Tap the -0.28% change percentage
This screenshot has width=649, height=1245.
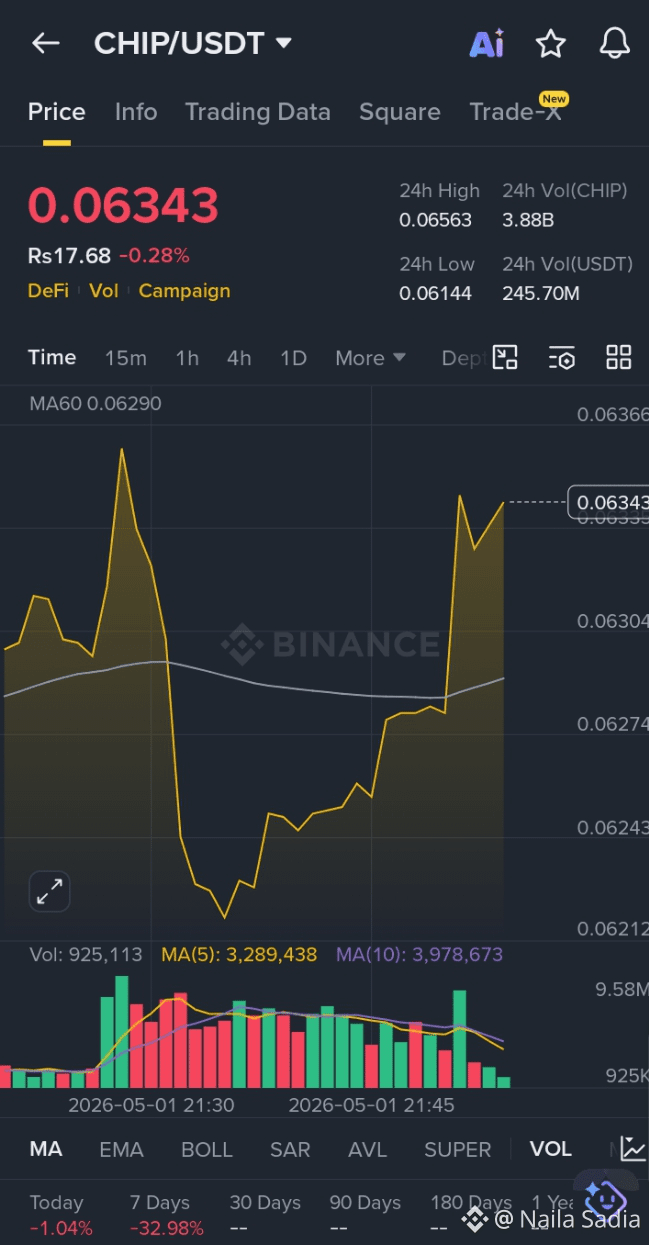coord(154,256)
